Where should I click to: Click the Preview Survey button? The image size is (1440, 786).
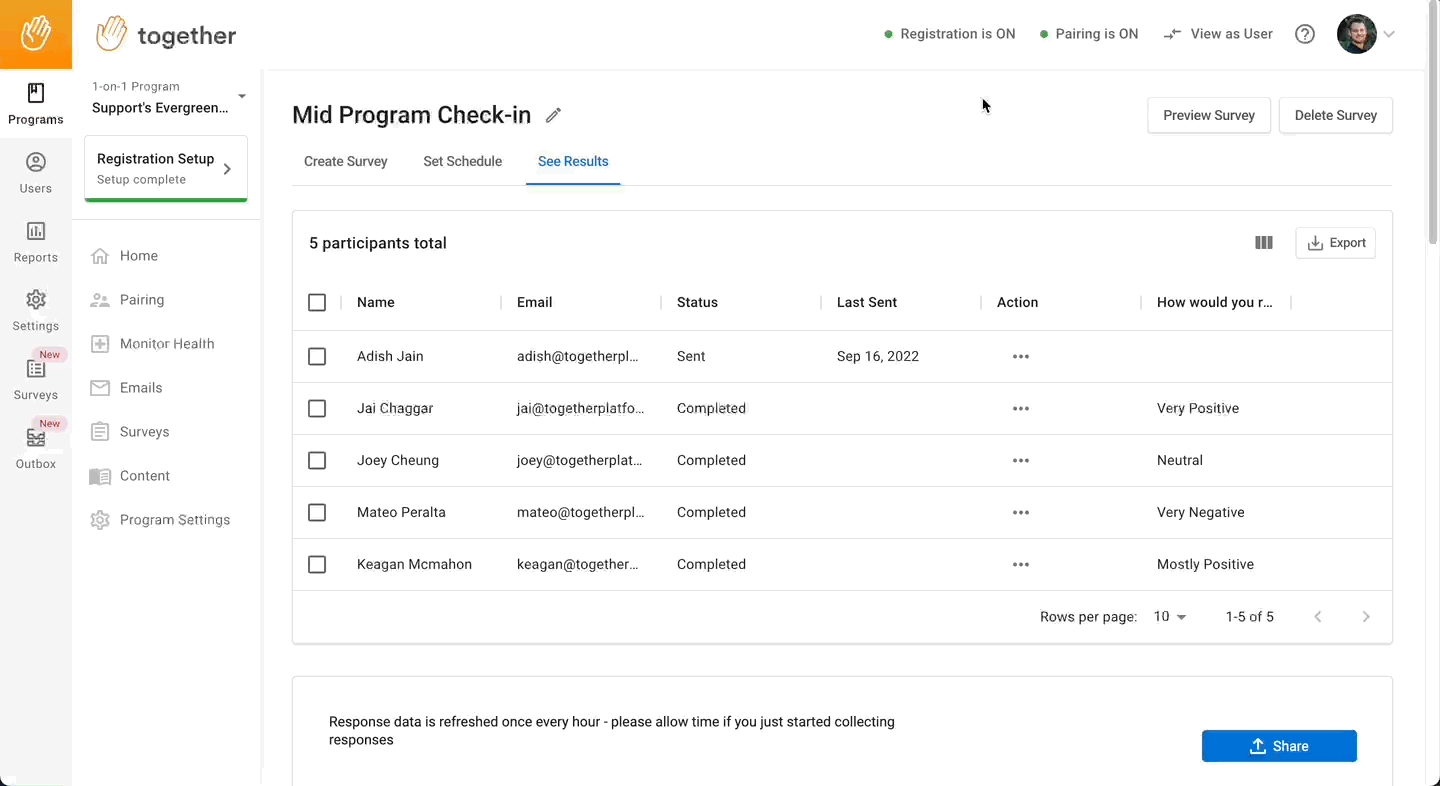(x=1208, y=115)
